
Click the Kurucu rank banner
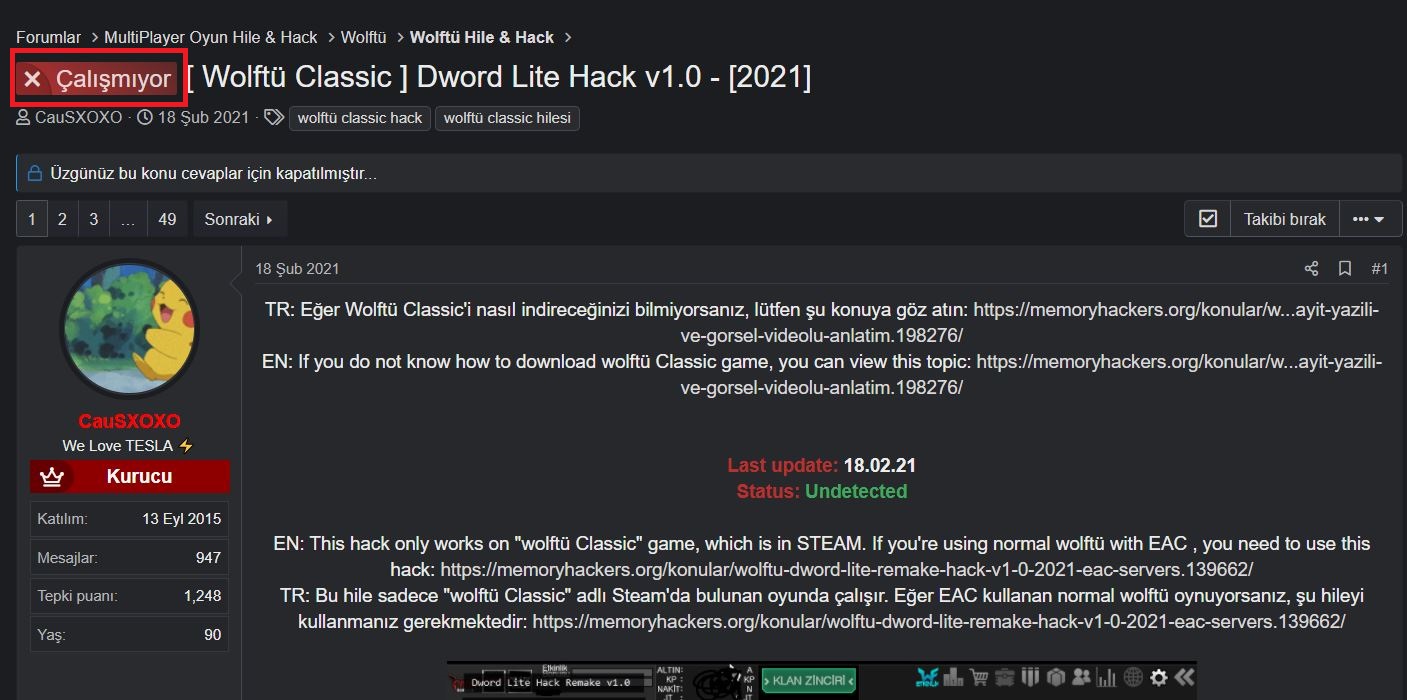point(130,477)
